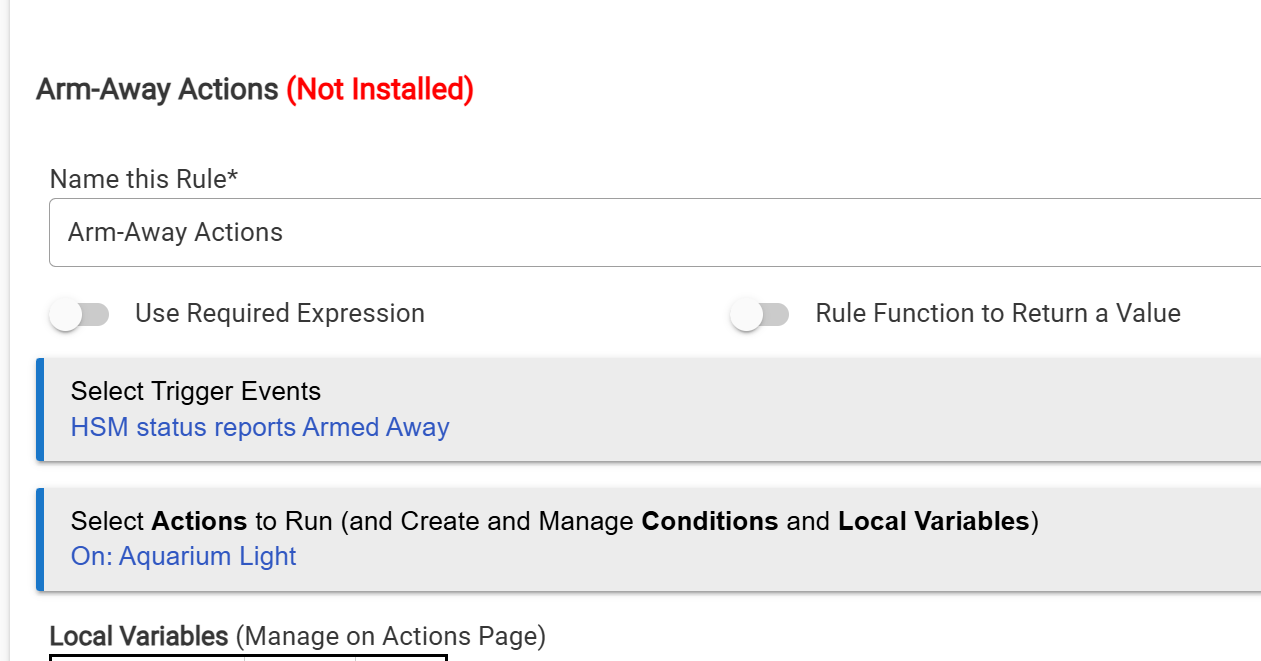Click the bold Conditions word in Actions panel

[709, 521]
